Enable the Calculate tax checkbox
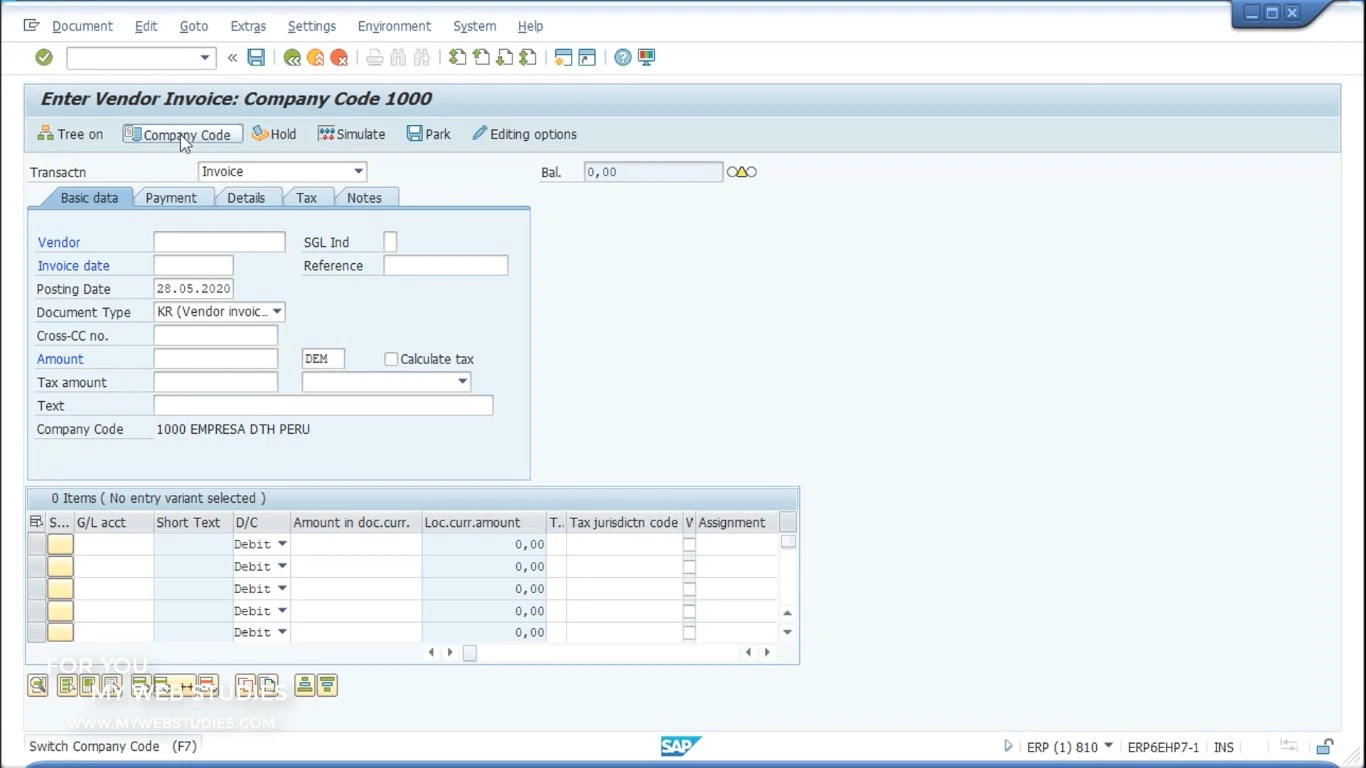 pyautogui.click(x=391, y=359)
